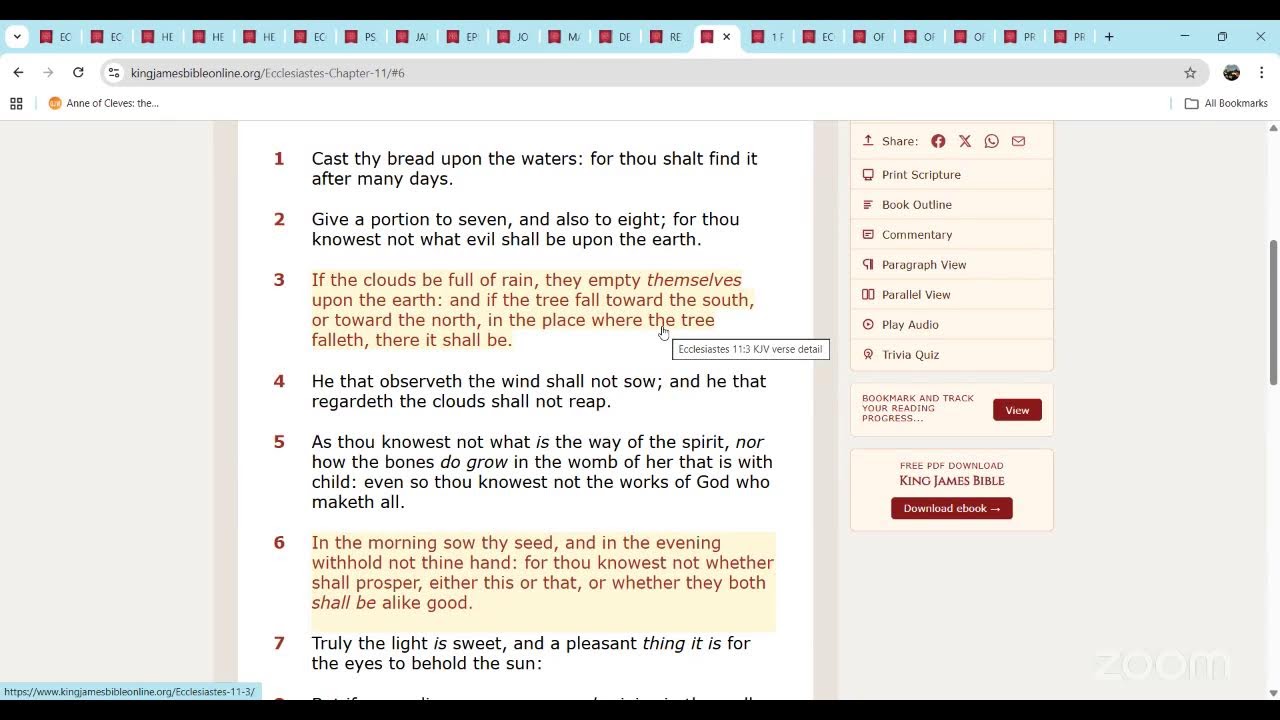Image resolution: width=1280 pixels, height=720 pixels.
Task: Go forward in browser history
Action: click(48, 73)
